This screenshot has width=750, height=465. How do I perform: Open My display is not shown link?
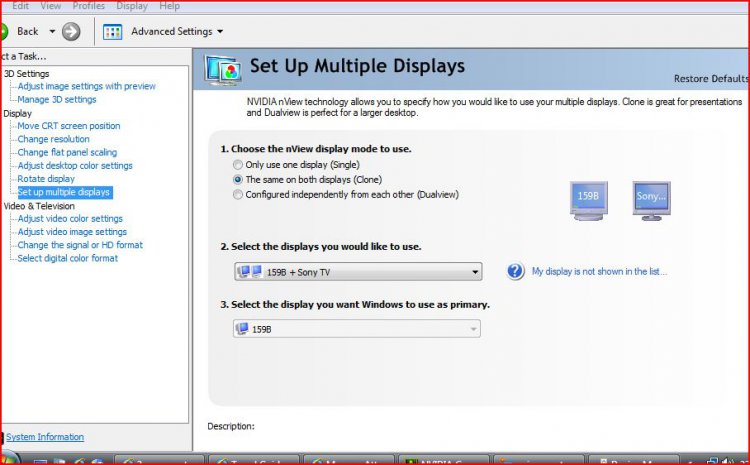(x=599, y=271)
